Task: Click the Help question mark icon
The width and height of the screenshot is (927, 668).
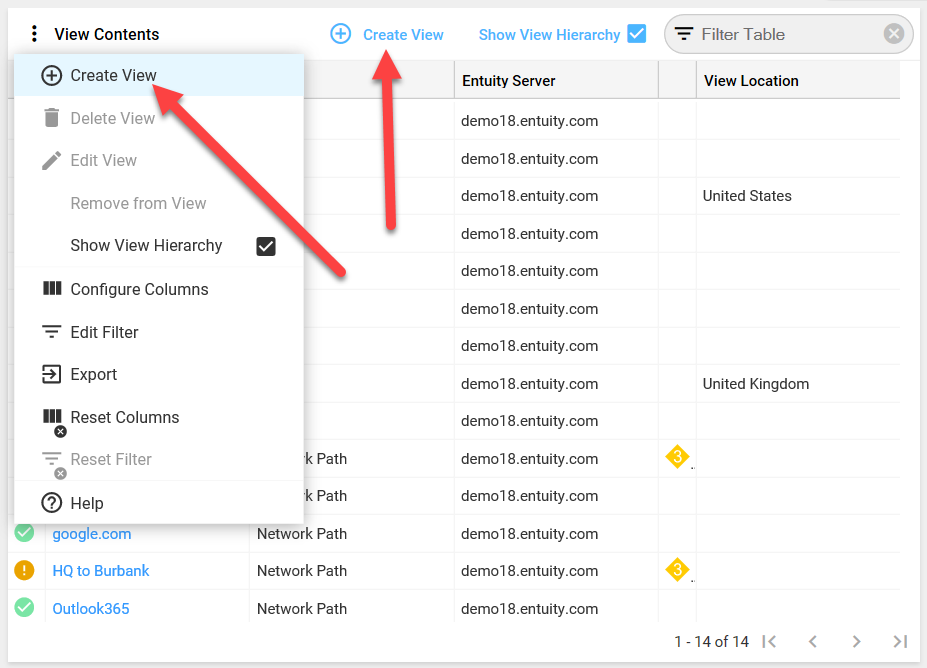Action: [x=49, y=503]
